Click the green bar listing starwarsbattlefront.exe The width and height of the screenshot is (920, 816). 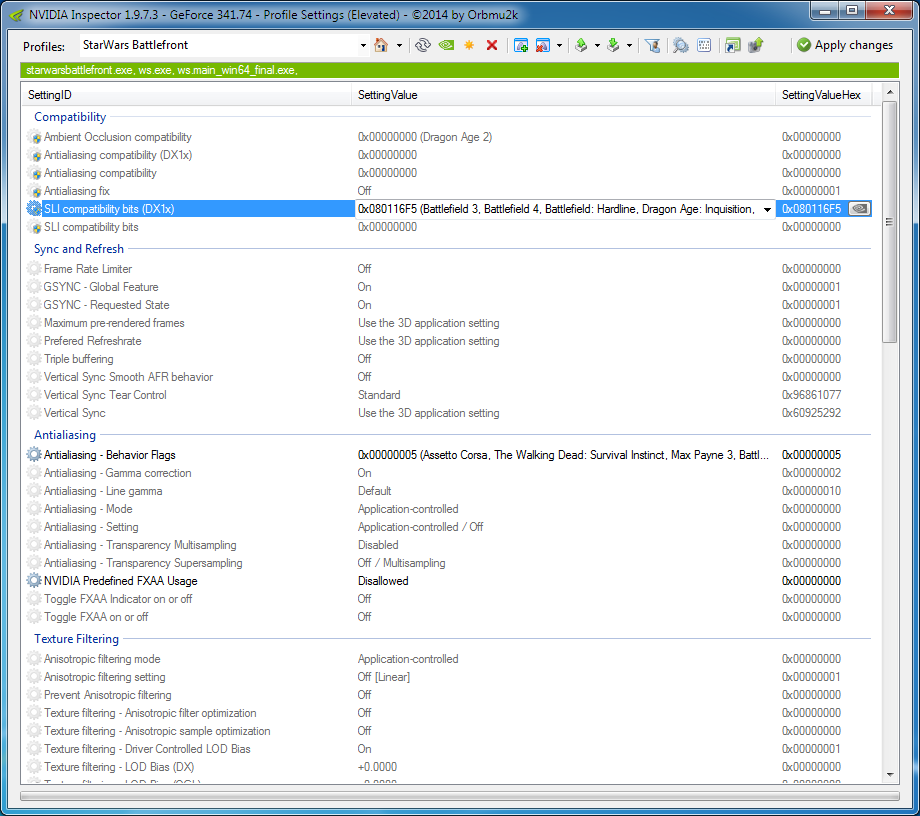click(x=459, y=70)
